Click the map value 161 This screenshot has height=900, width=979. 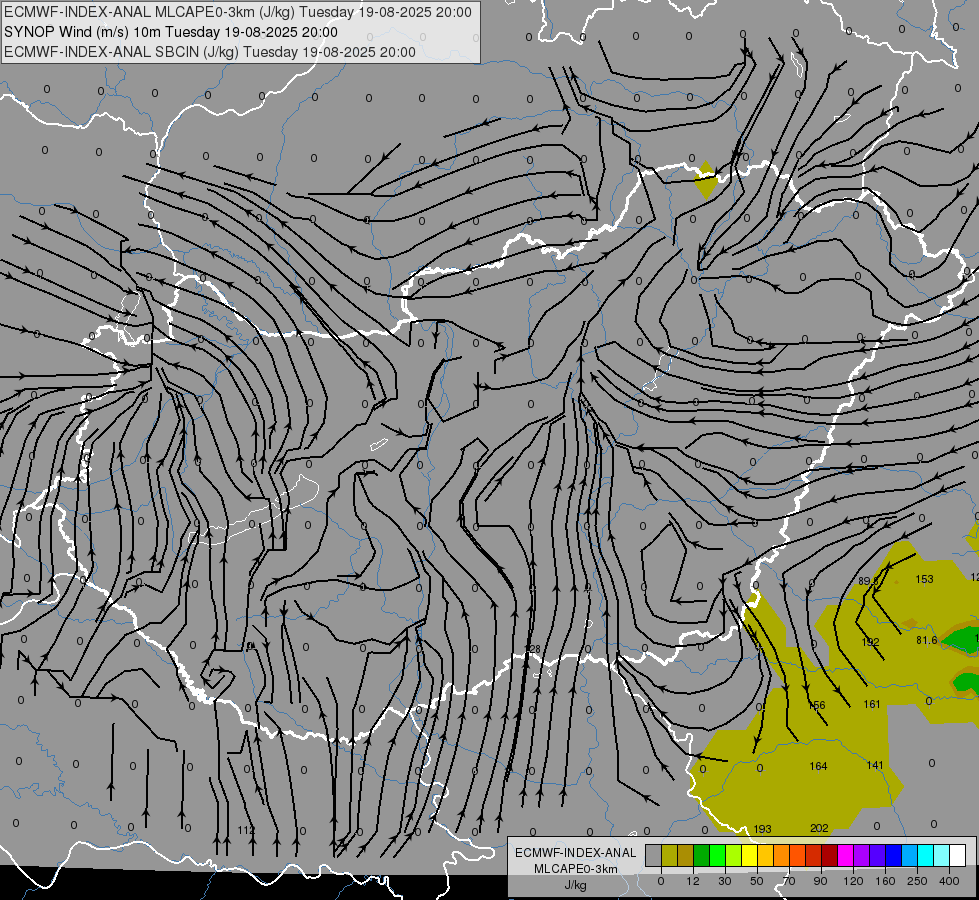(872, 704)
